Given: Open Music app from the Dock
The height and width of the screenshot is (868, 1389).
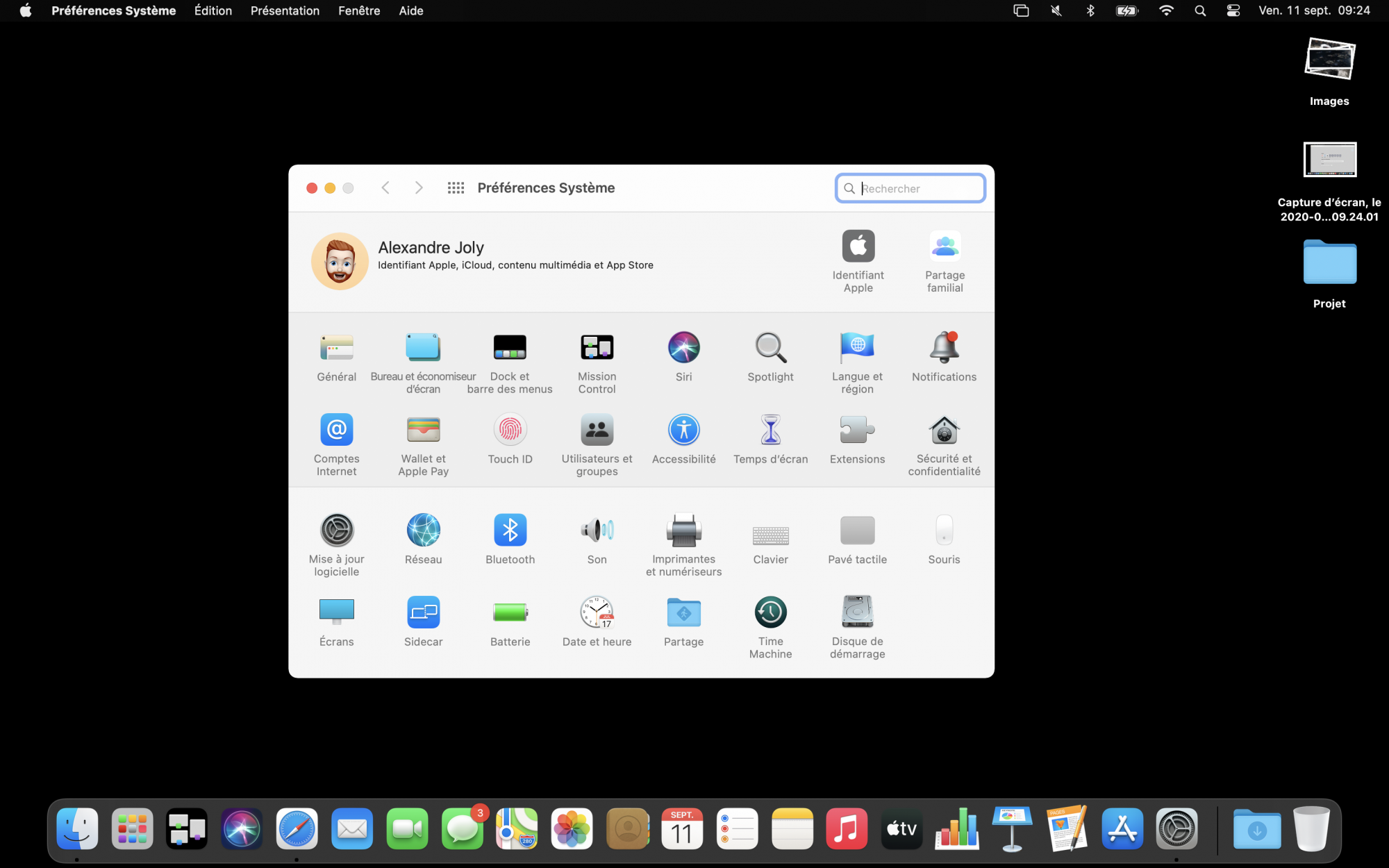Looking at the screenshot, I should click(x=847, y=828).
